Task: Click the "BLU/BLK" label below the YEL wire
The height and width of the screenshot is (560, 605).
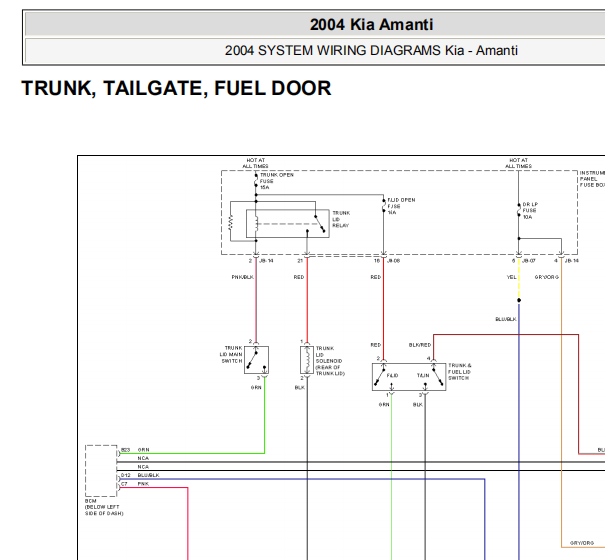Action: click(505, 319)
